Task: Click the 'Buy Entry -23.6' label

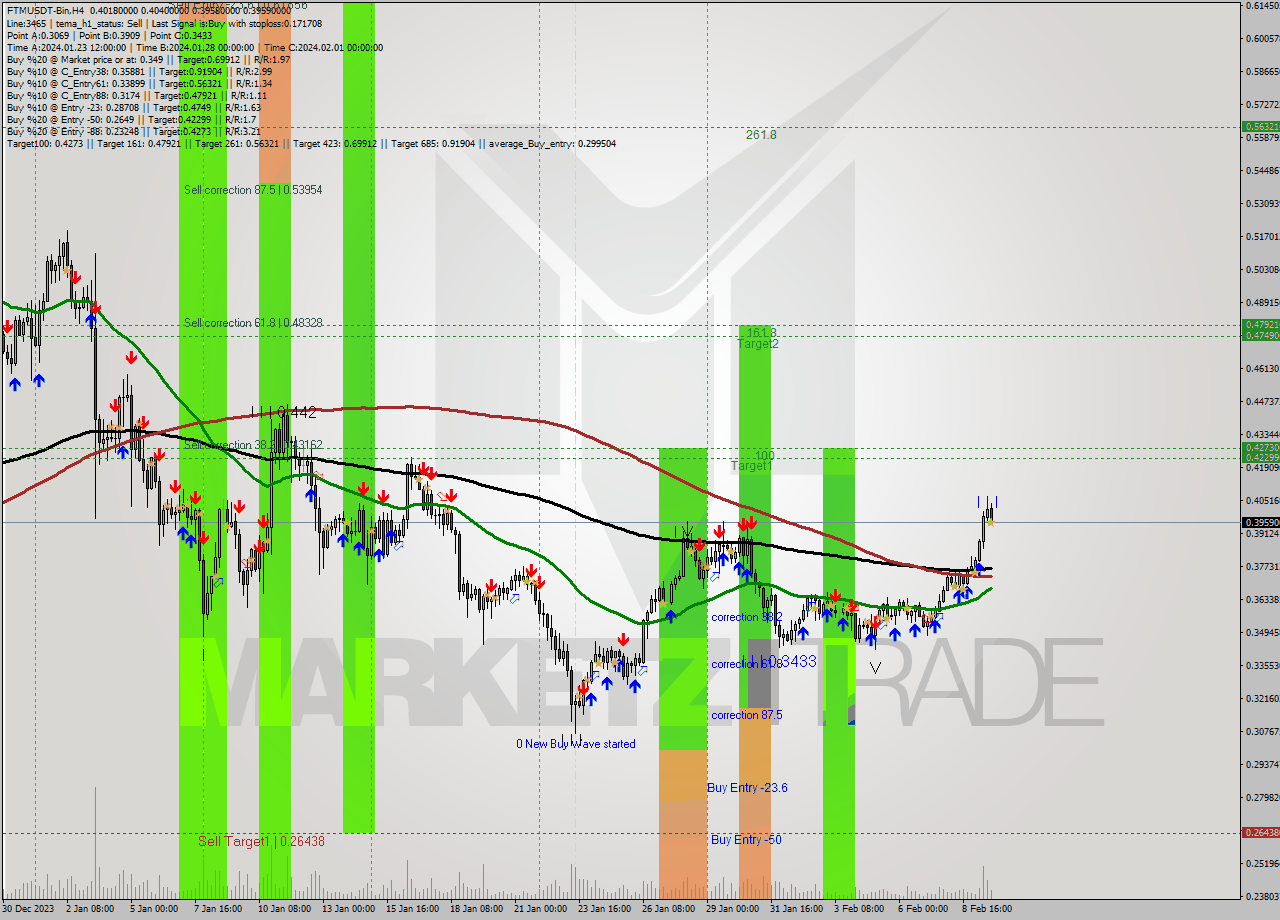Action: click(747, 788)
